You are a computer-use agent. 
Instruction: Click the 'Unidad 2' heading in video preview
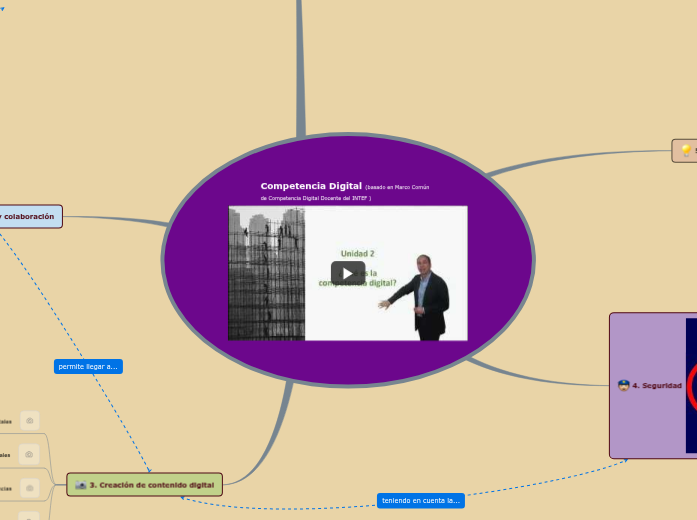coord(358,253)
